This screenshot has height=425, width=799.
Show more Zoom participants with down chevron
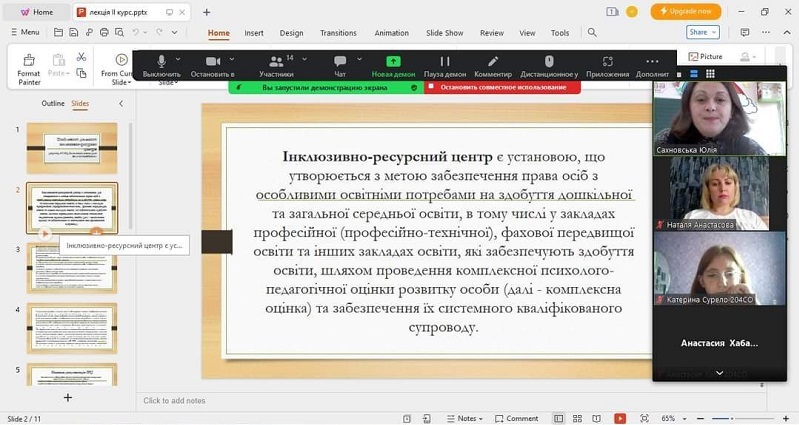720,373
